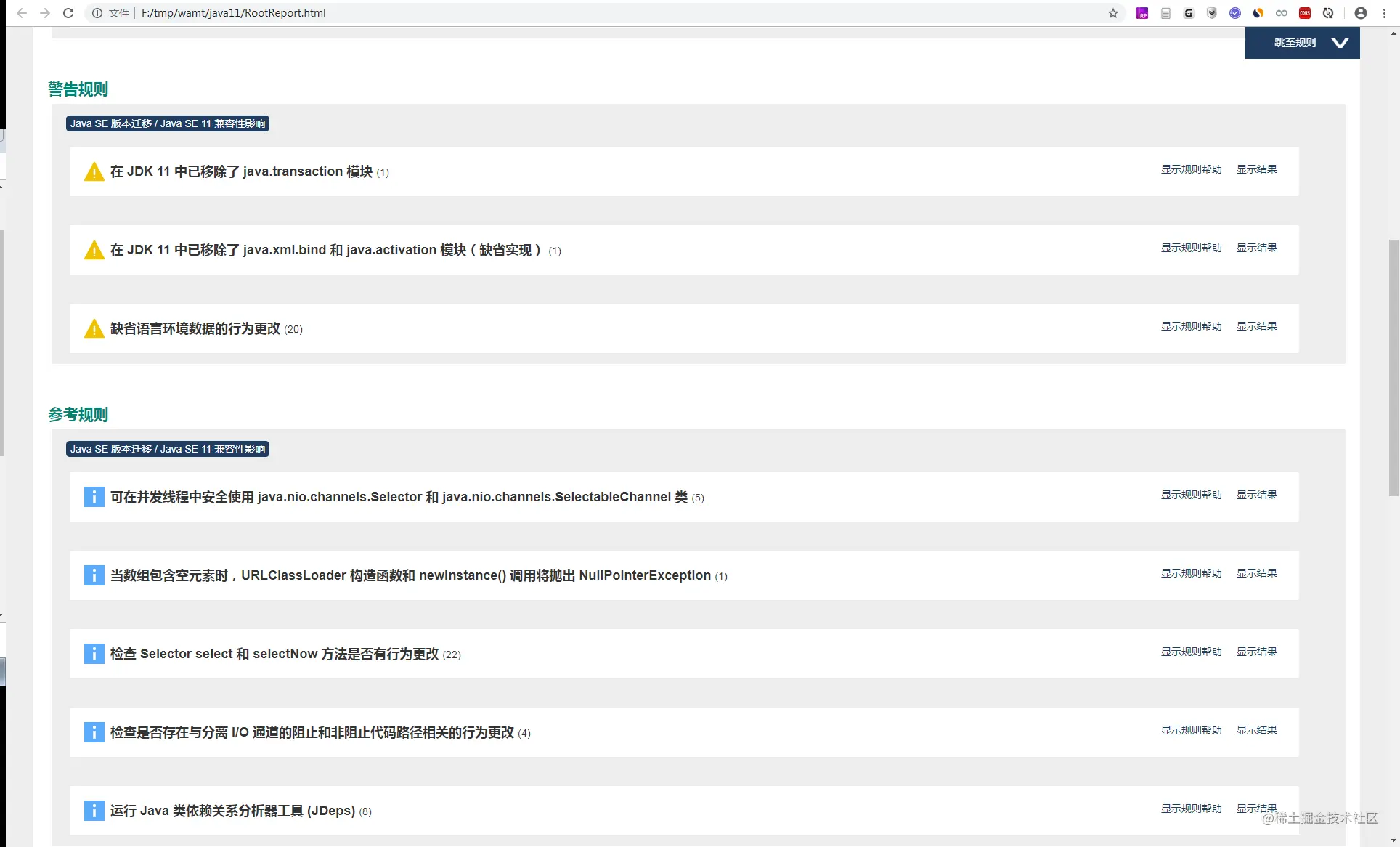Image resolution: width=1400 pixels, height=847 pixels.
Task: Click rule title 运行 Java 类依赖关系分析器工具 (JDeps)
Action: click(232, 811)
